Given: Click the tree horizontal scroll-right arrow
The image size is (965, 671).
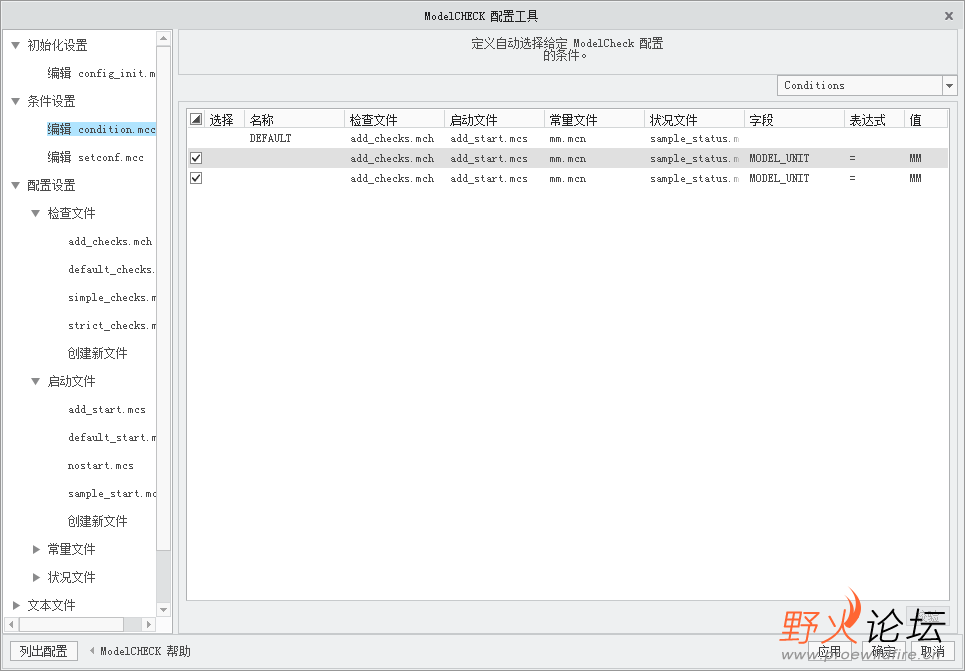Looking at the screenshot, I should [x=148, y=624].
